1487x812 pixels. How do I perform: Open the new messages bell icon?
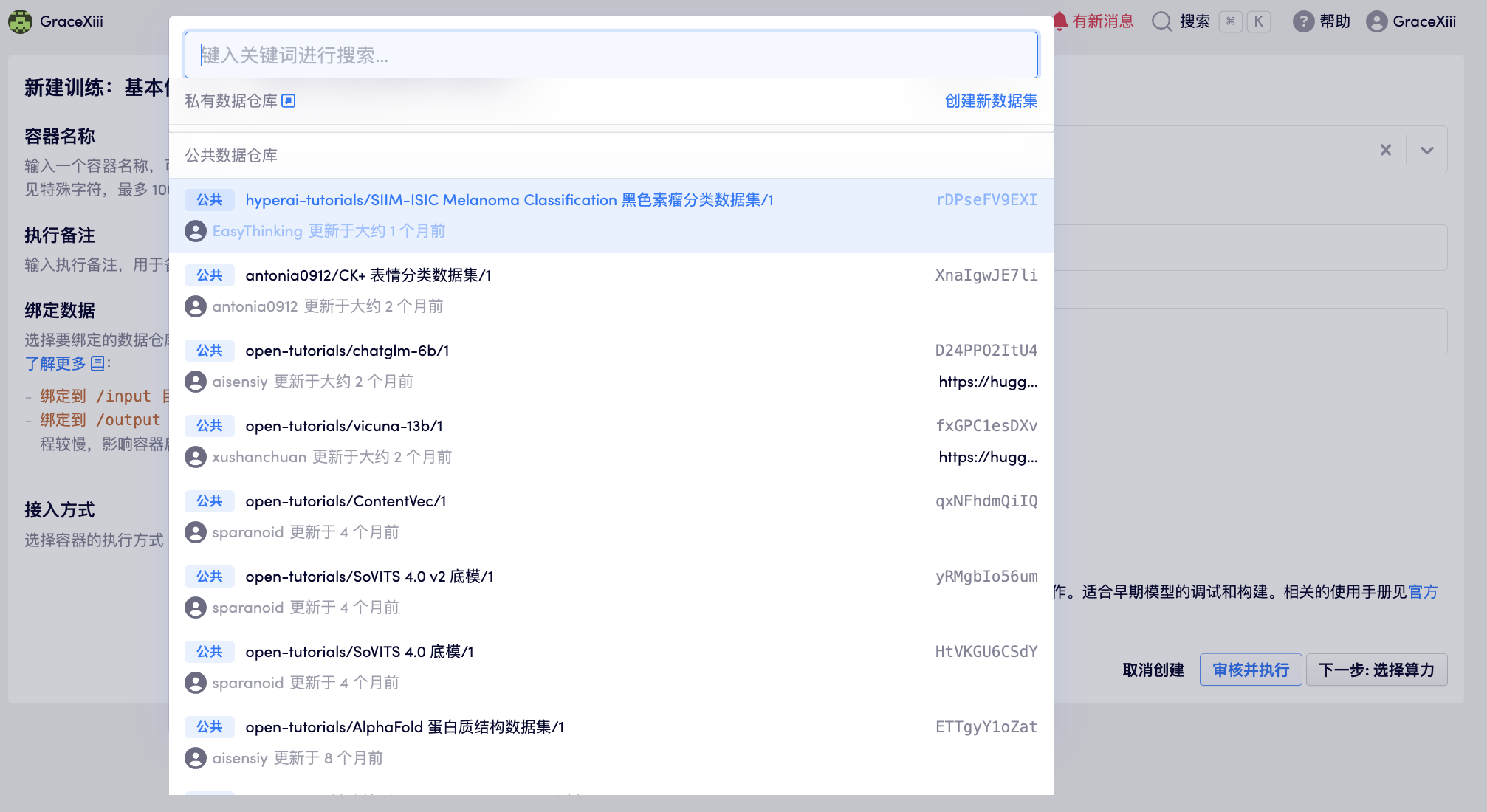pyautogui.click(x=1061, y=21)
